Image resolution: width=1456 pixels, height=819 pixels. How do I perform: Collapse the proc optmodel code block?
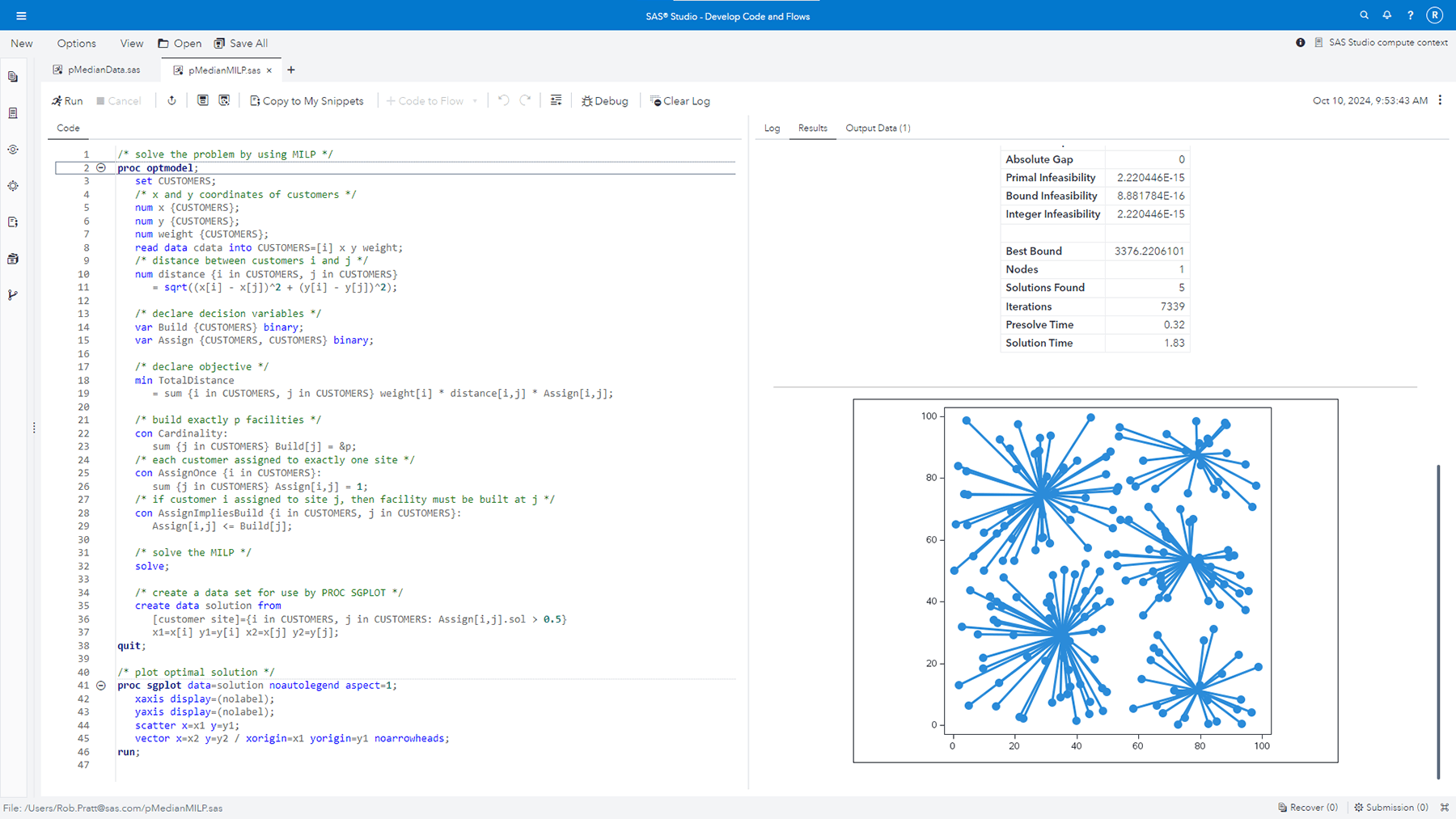tap(101, 167)
